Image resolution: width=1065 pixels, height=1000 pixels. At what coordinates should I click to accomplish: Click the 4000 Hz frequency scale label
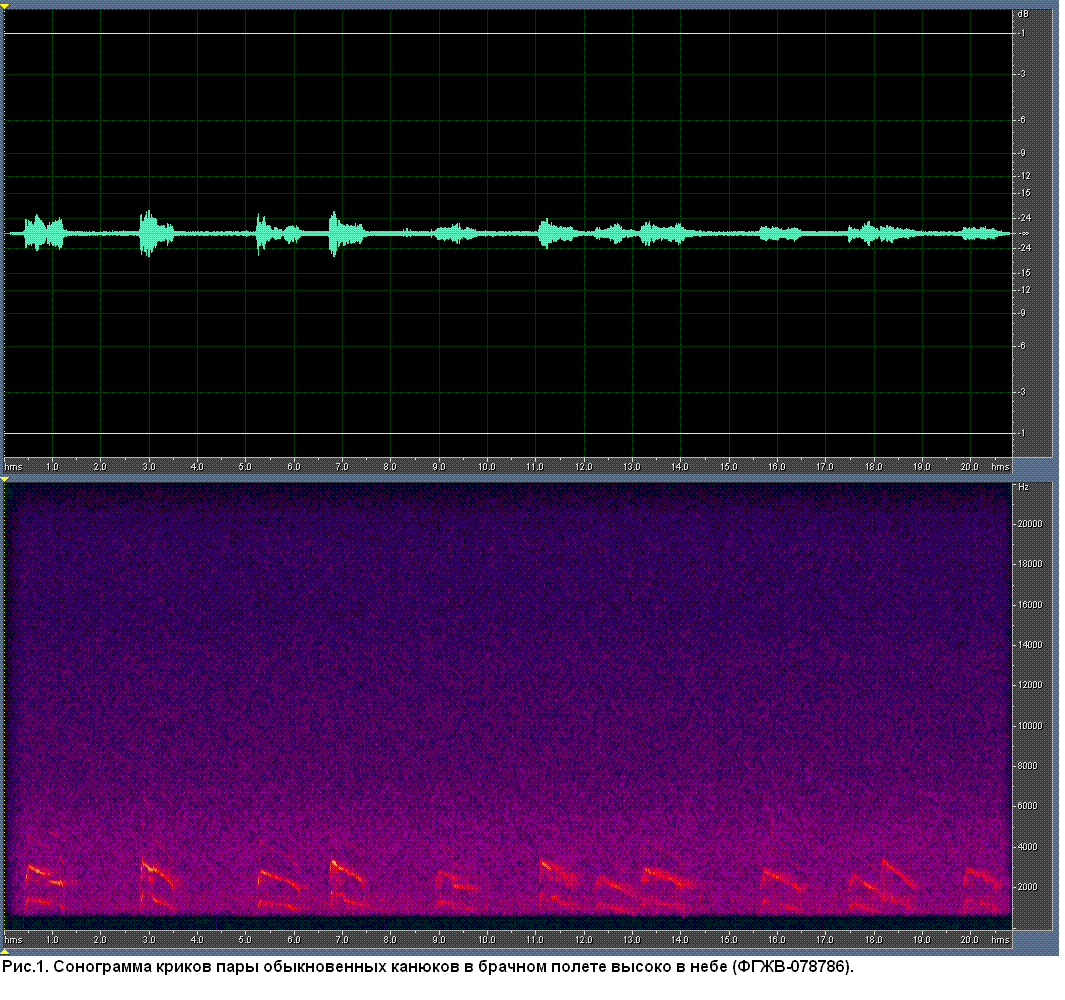pos(1028,846)
